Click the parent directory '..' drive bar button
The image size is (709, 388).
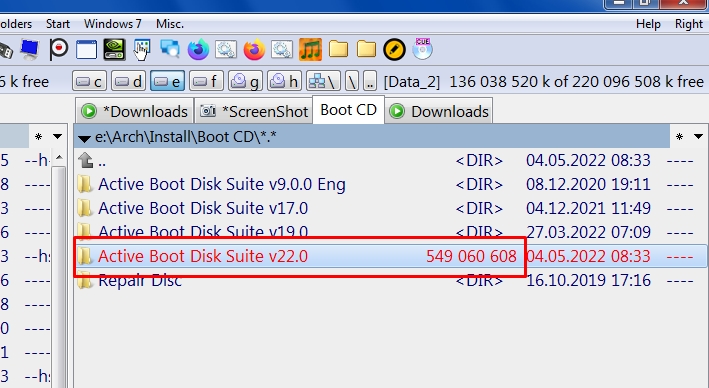click(x=370, y=82)
